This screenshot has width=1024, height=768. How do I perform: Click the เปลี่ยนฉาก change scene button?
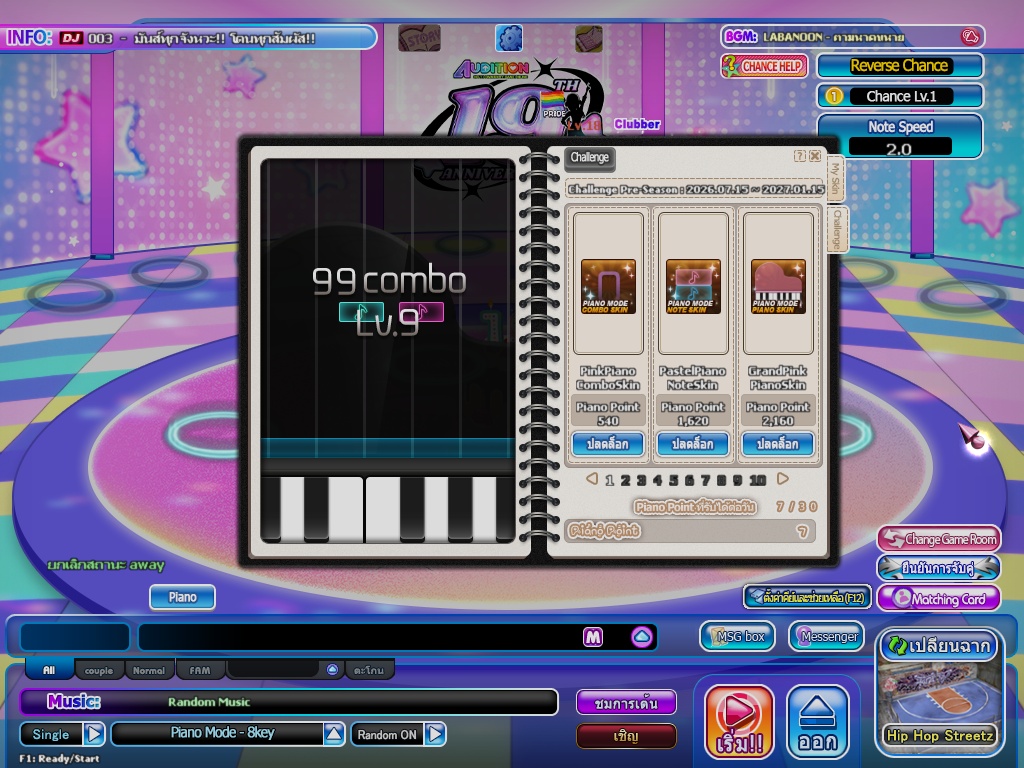pos(938,646)
